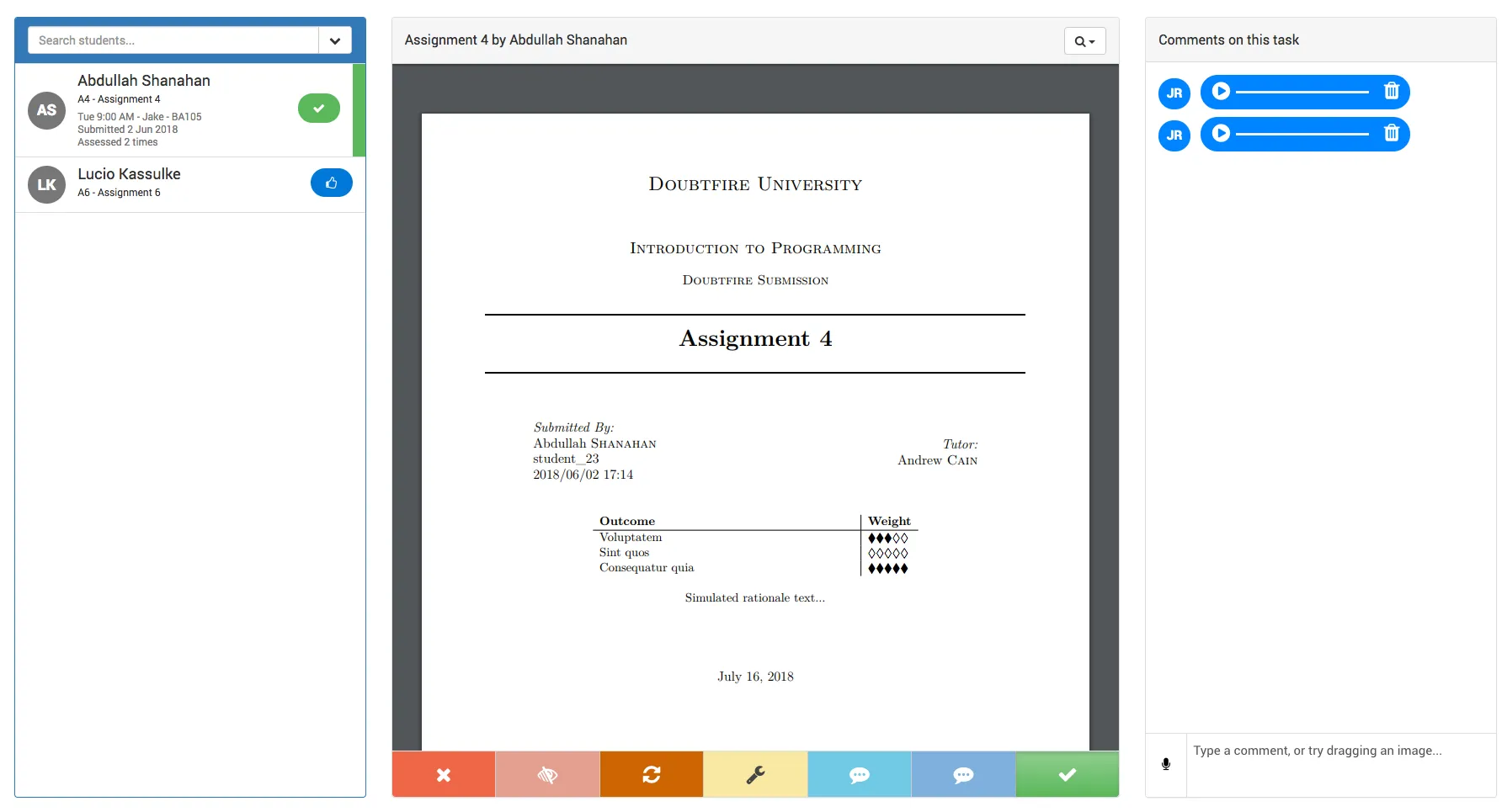The width and height of the screenshot is (1507, 812).
Task: Open the magnifier dropdown in document header
Action: coord(1084,41)
